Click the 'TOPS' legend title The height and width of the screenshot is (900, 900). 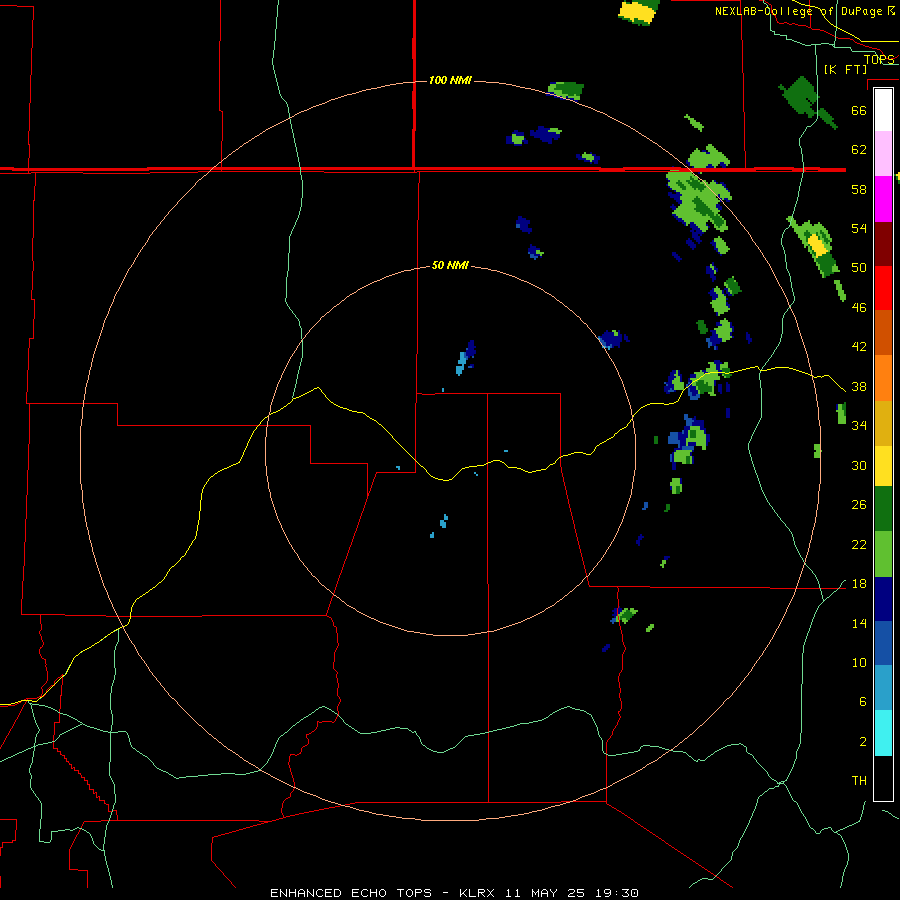(x=879, y=59)
